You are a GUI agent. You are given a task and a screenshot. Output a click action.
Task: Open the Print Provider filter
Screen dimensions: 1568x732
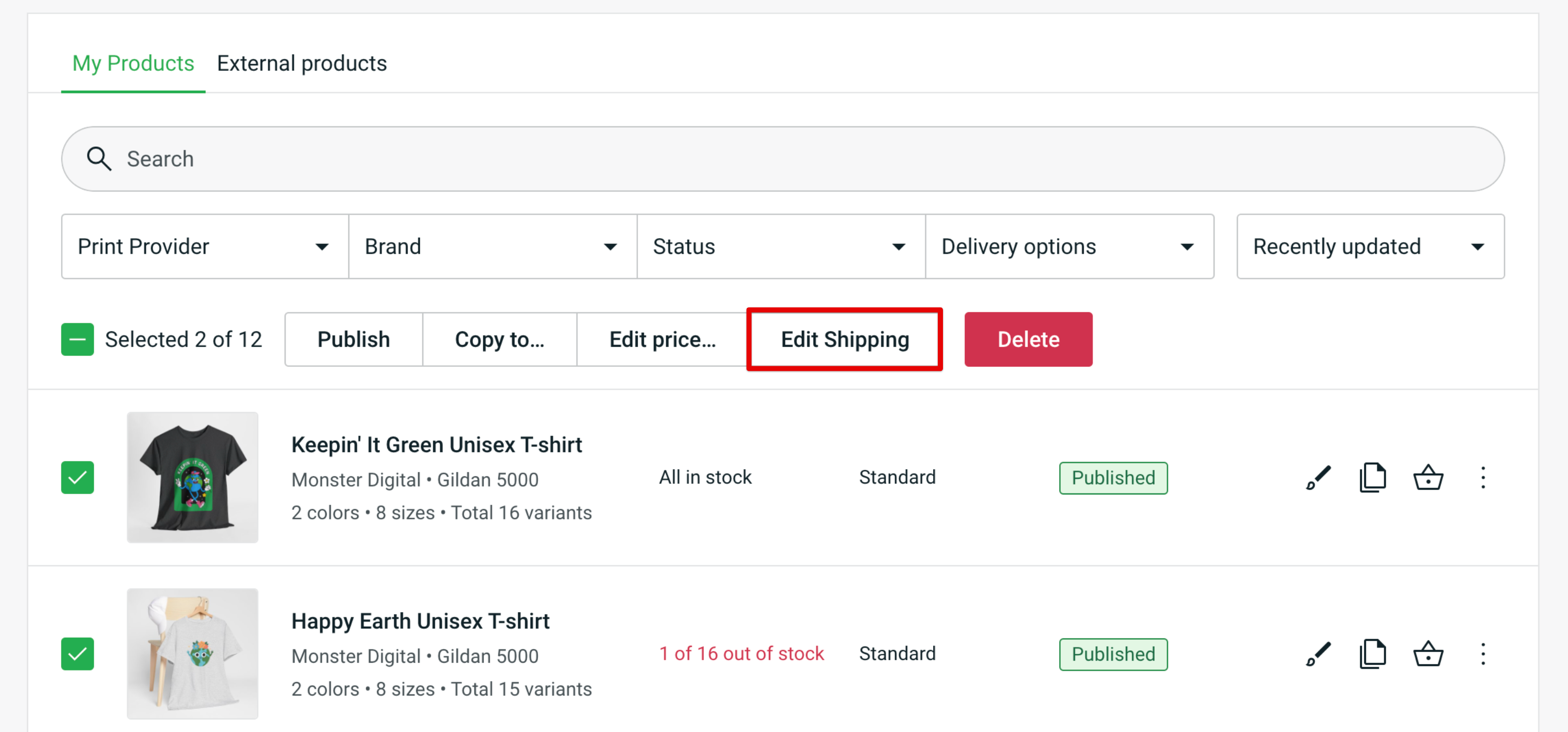point(204,246)
